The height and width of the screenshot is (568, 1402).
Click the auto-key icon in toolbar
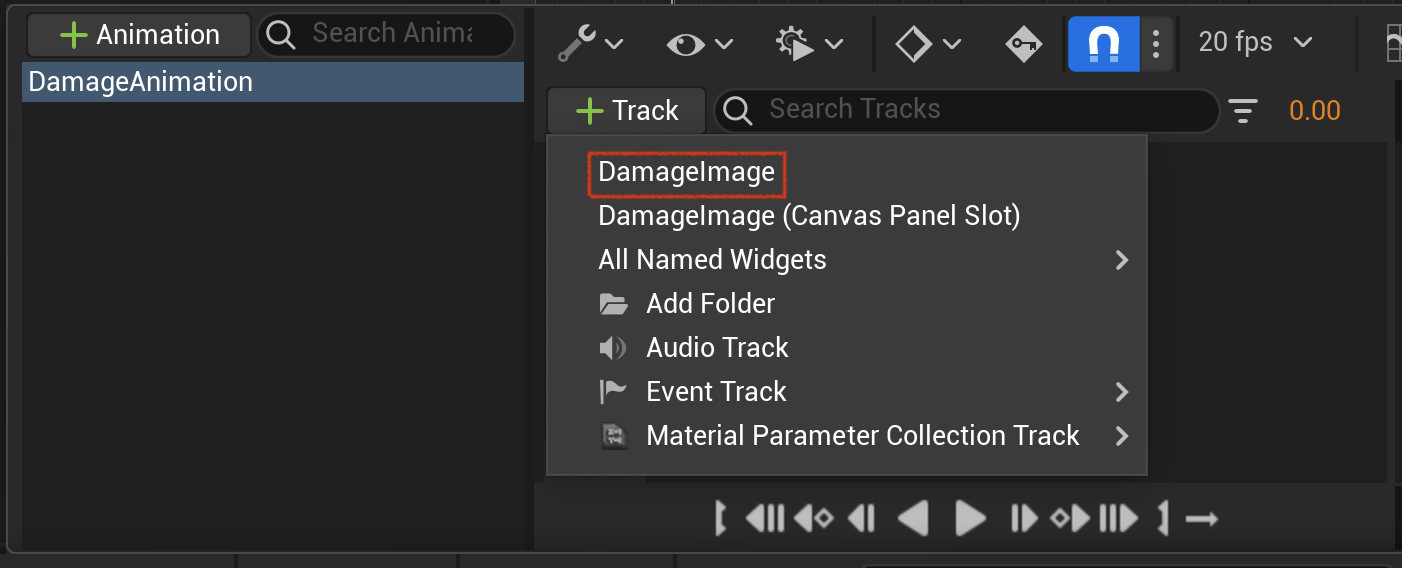tap(1023, 43)
